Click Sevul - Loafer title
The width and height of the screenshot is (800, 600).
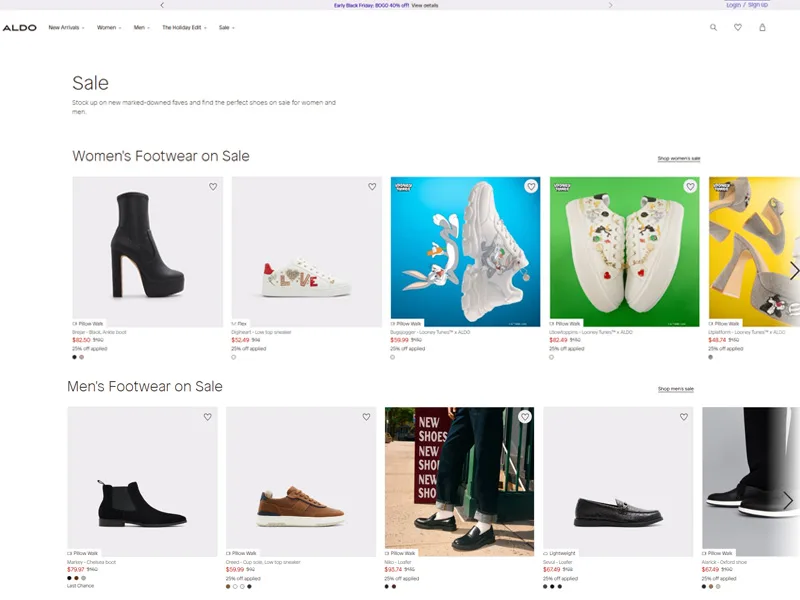point(558,562)
